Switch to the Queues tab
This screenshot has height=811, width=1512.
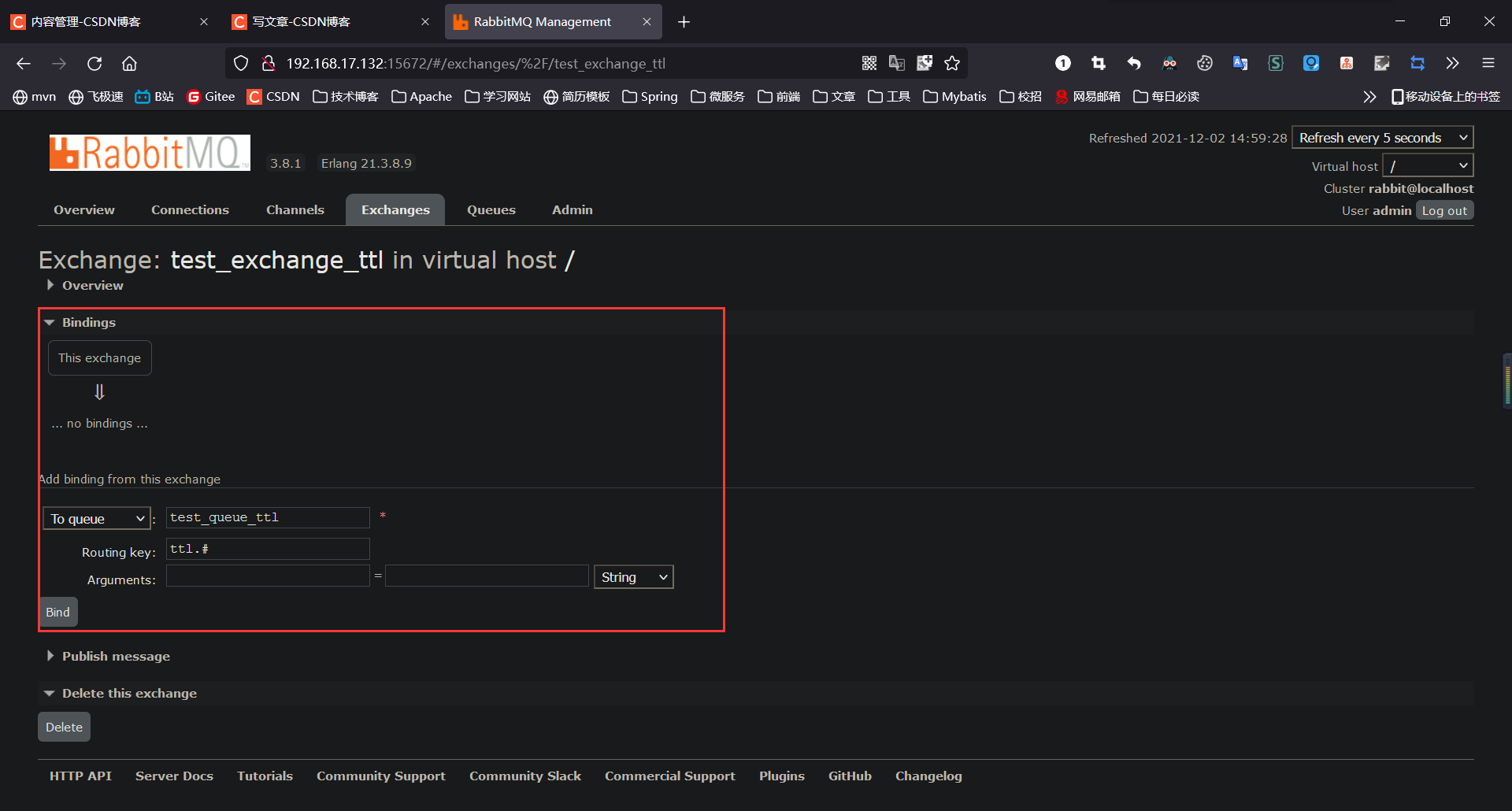491,209
